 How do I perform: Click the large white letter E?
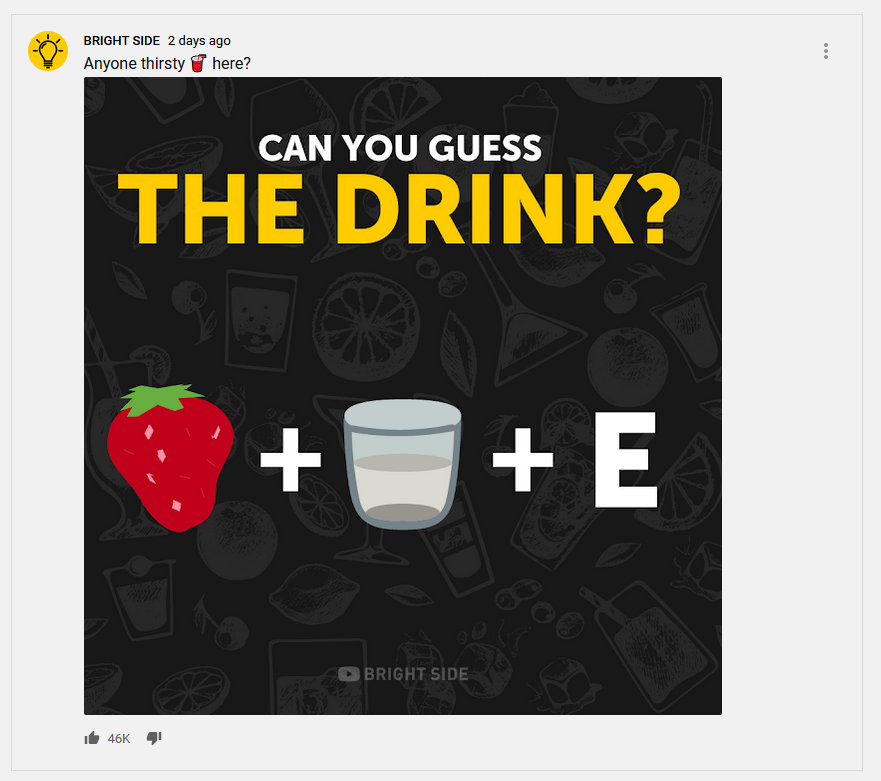pos(625,460)
